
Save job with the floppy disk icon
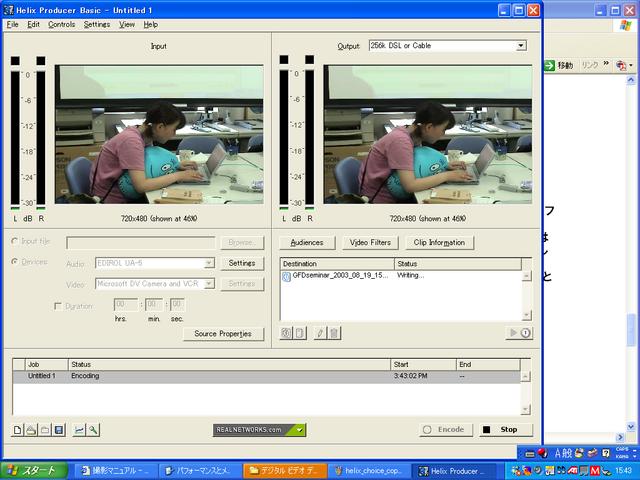tap(59, 430)
